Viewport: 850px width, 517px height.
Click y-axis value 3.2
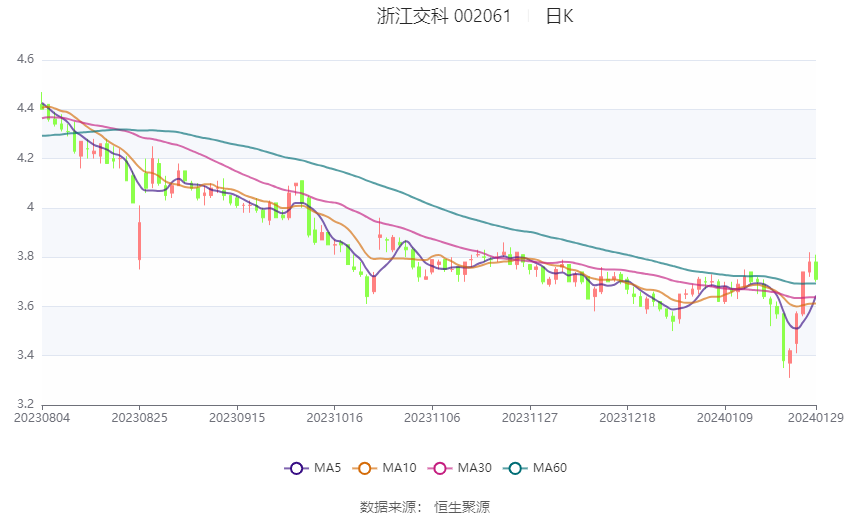25,404
